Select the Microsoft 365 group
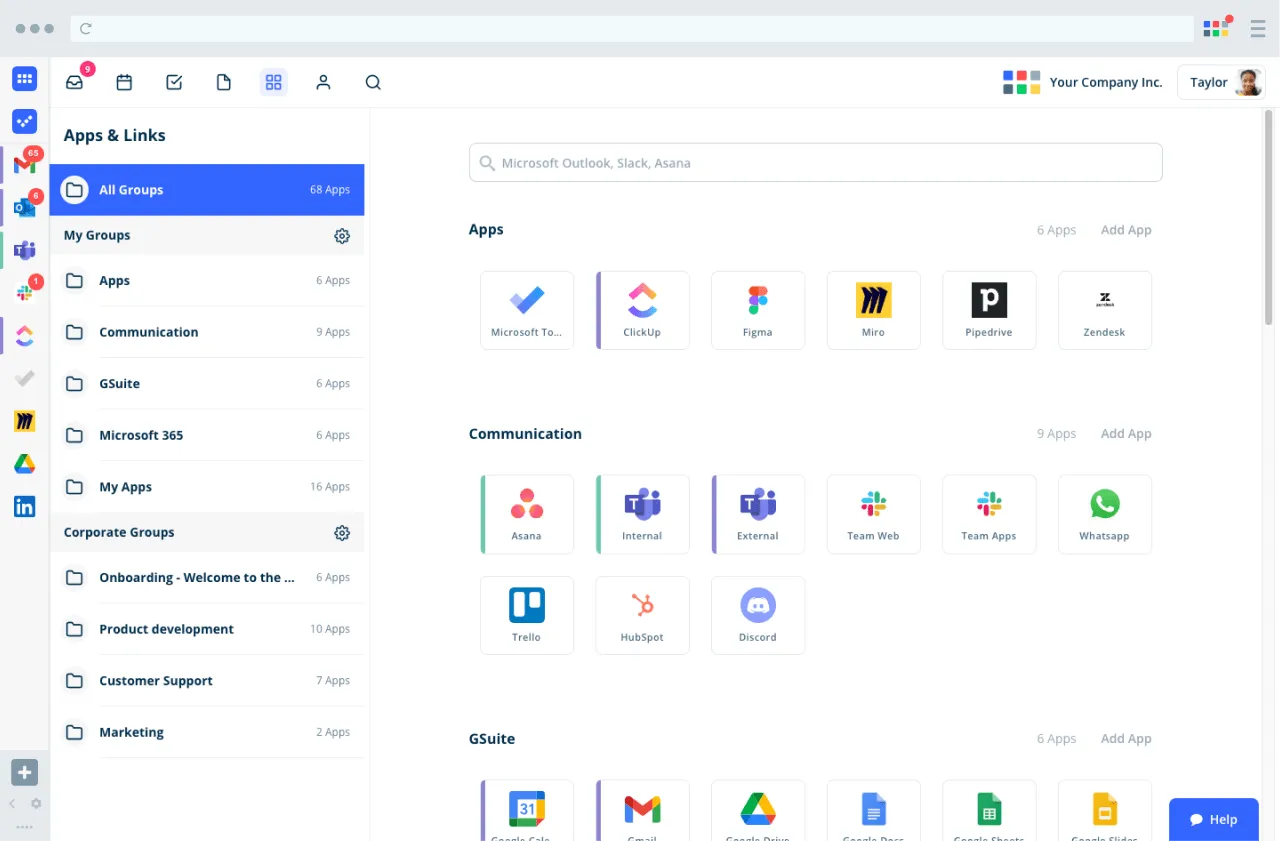 pos(207,435)
